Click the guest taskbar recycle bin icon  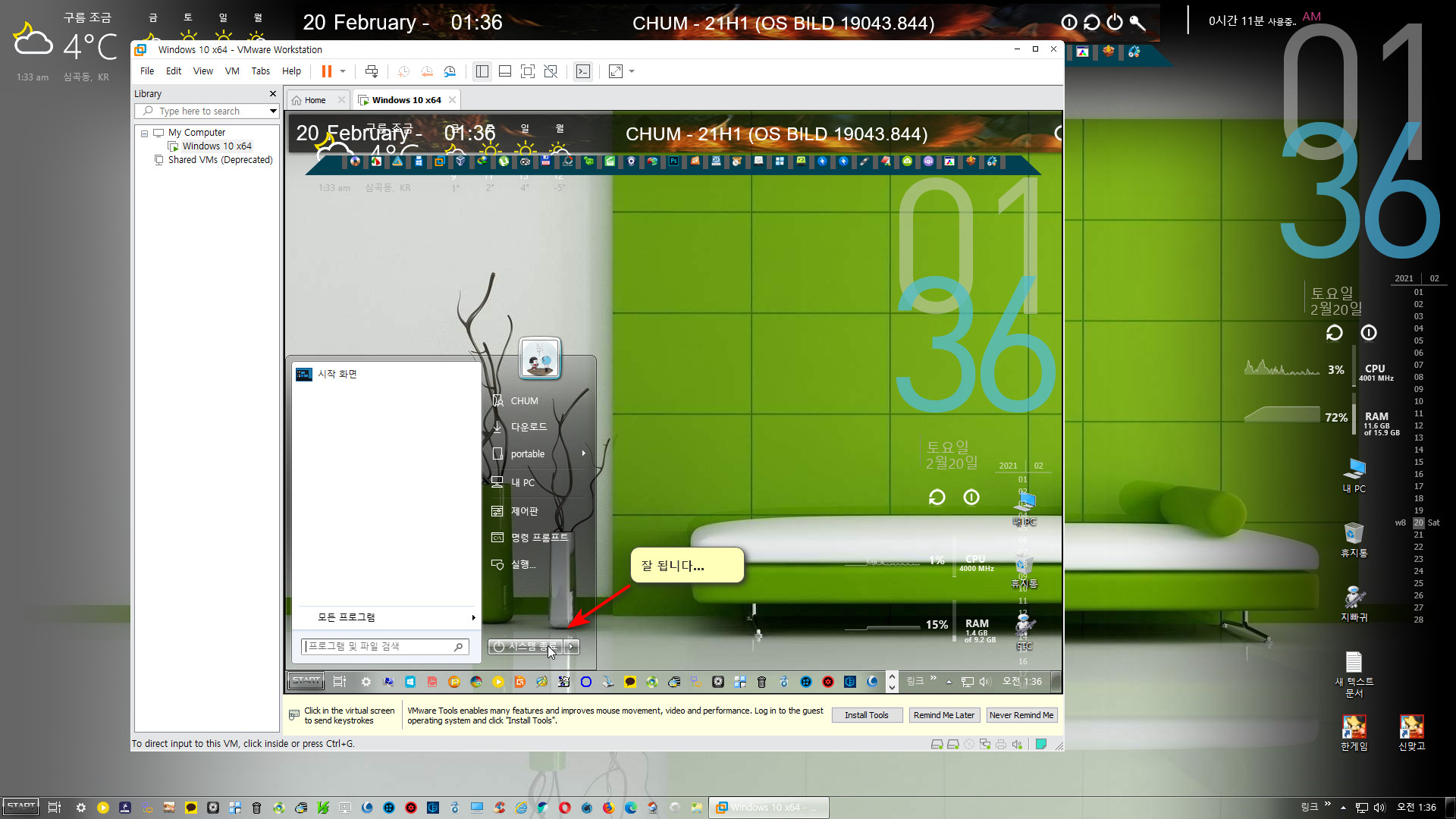762,682
